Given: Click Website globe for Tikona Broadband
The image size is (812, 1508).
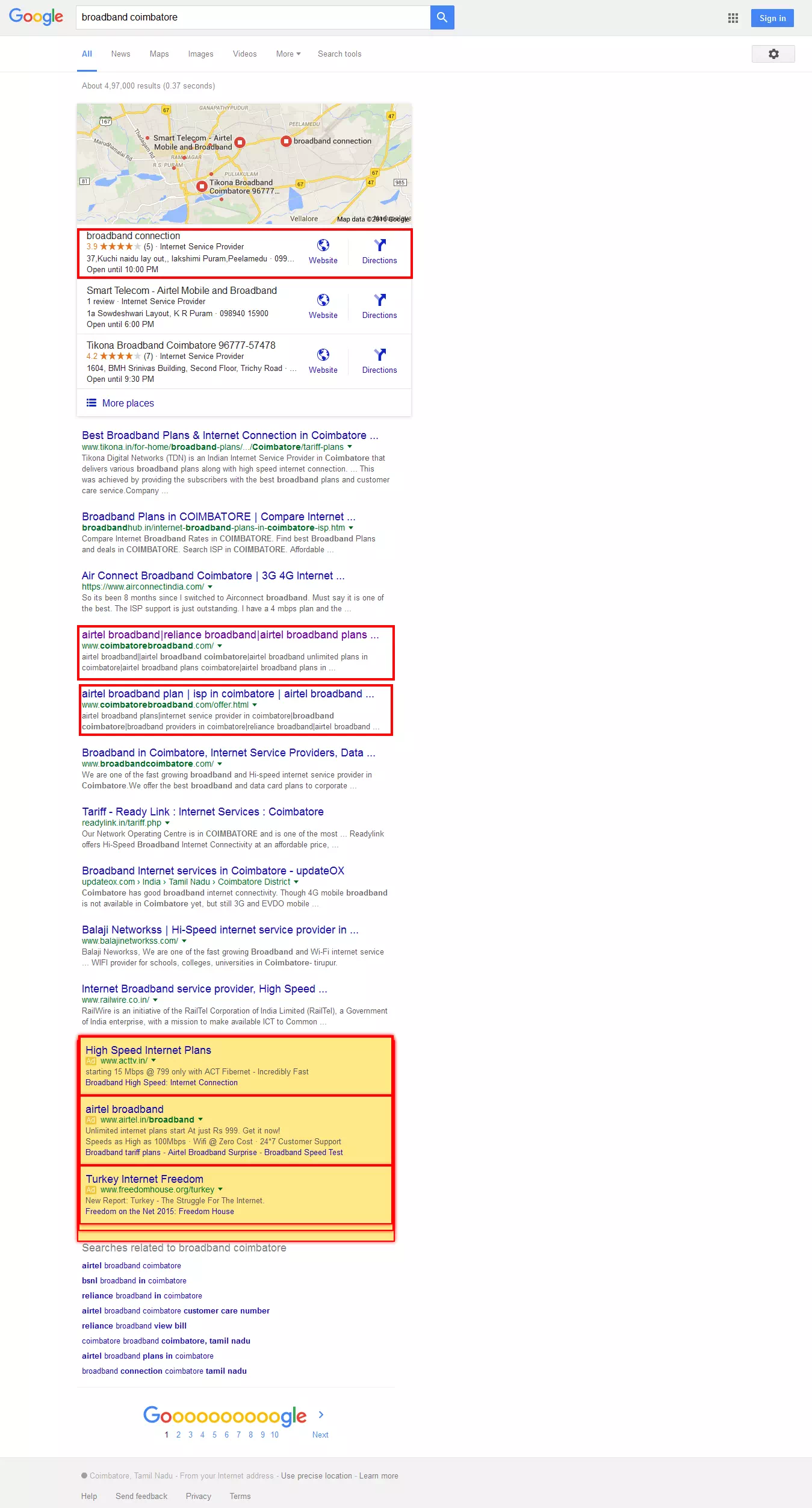Looking at the screenshot, I should pos(323,355).
